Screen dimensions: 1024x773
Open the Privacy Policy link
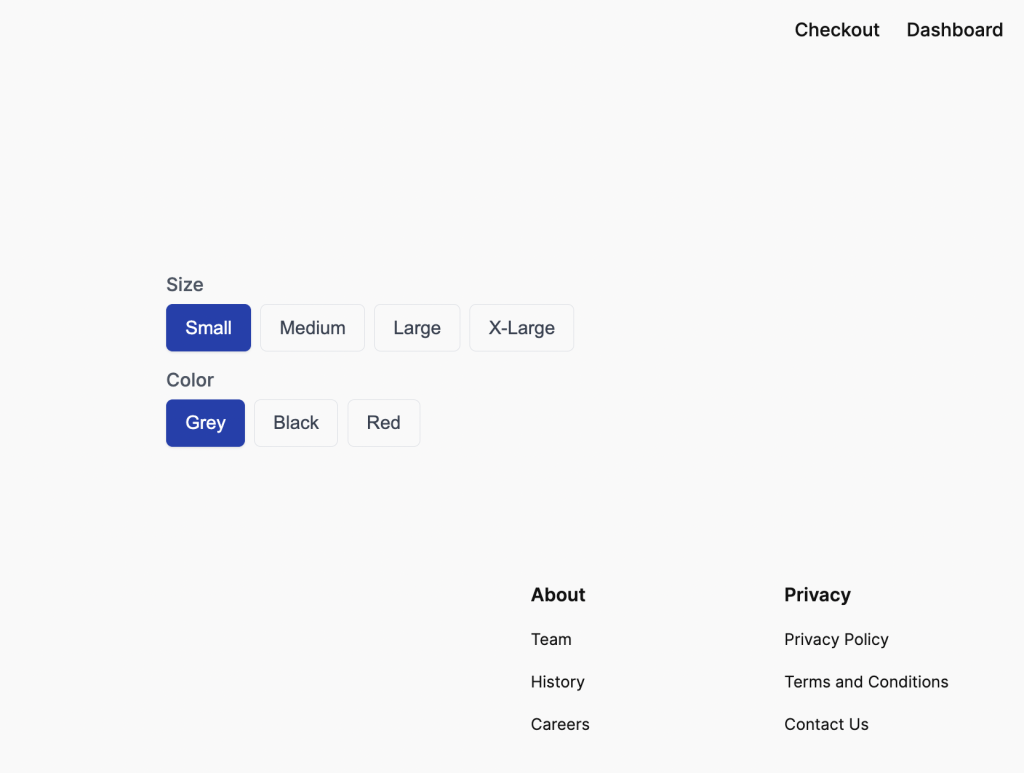pyautogui.click(x=836, y=640)
